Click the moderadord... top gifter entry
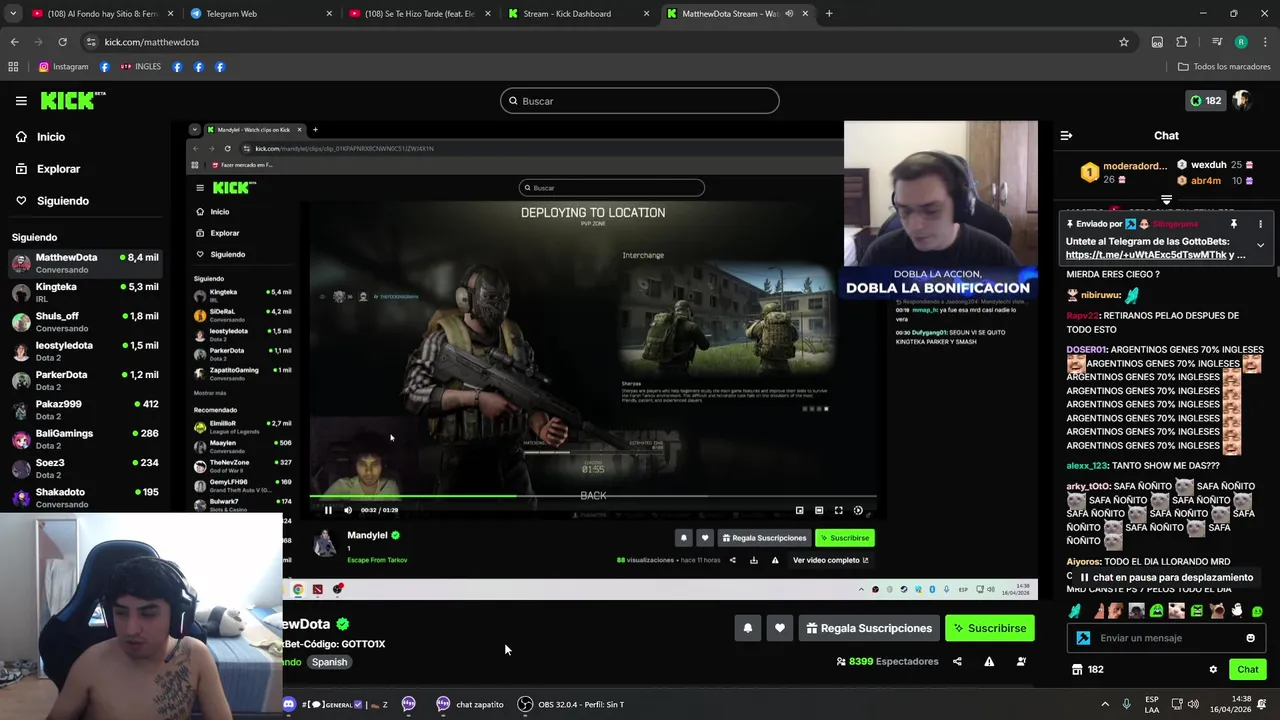The height and width of the screenshot is (720, 1280). [x=1123, y=172]
